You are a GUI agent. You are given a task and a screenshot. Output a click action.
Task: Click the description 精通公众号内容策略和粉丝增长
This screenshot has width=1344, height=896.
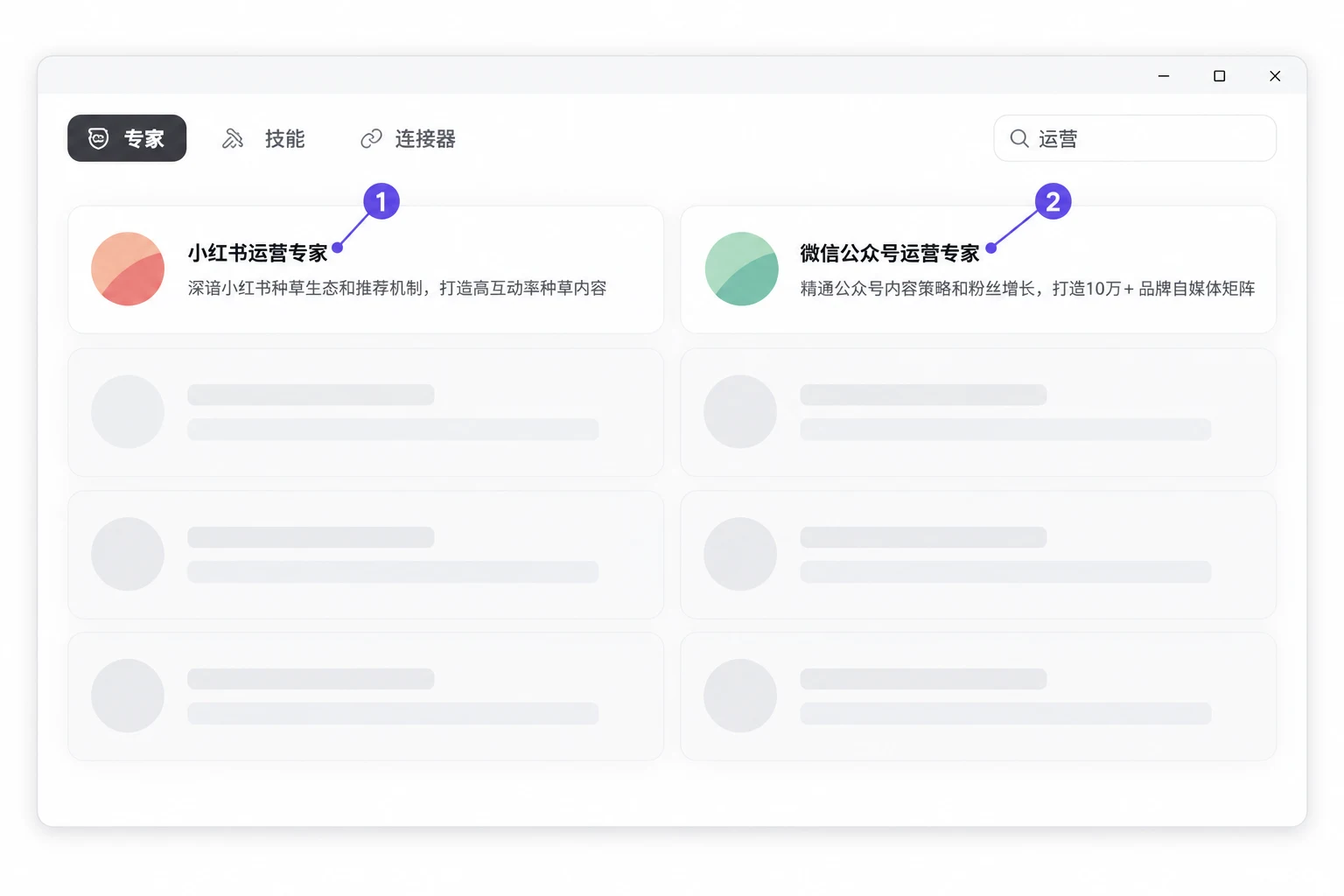pyautogui.click(x=1028, y=288)
